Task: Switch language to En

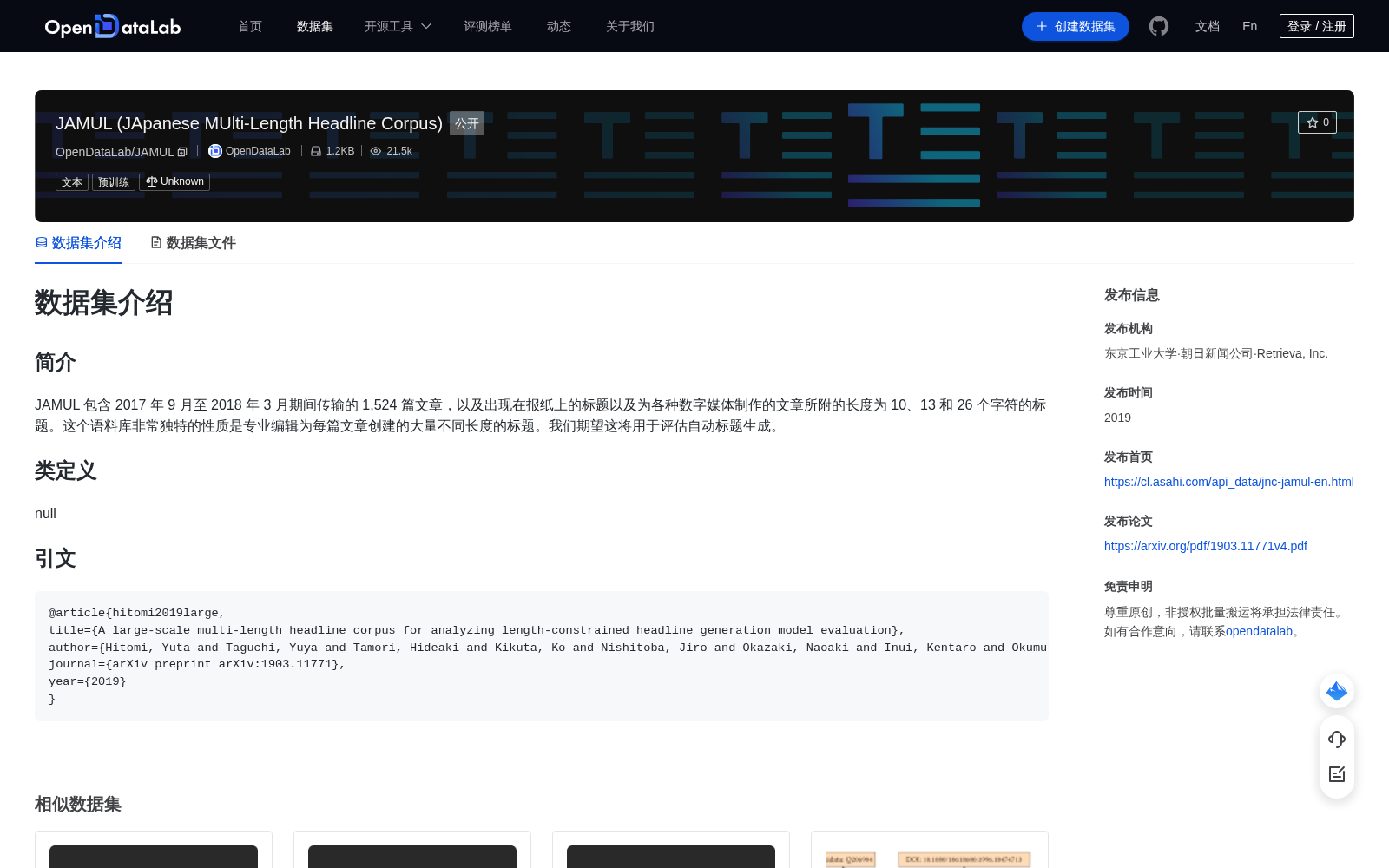Action: pyautogui.click(x=1249, y=26)
